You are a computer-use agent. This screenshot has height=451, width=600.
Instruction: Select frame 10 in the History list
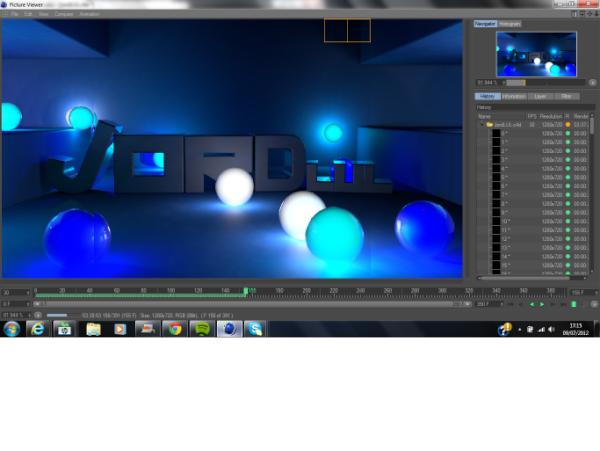[533, 221]
